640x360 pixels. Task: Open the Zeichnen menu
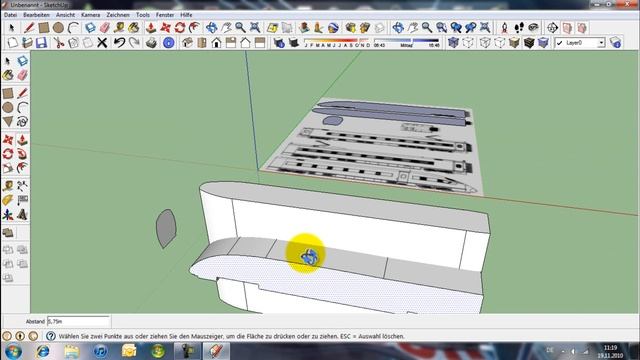pos(118,15)
